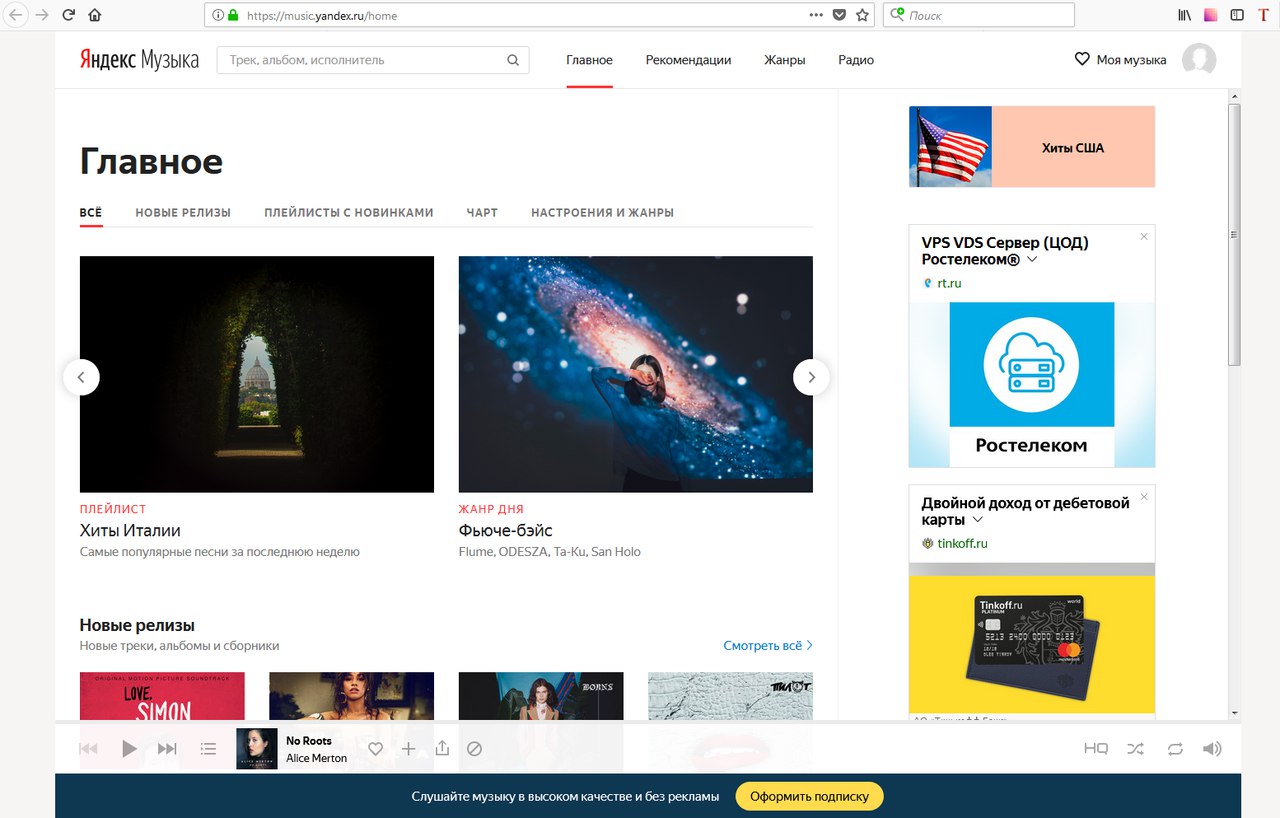The width and height of the screenshot is (1280, 818).
Task: Block the track with dislike icon
Action: [x=475, y=748]
